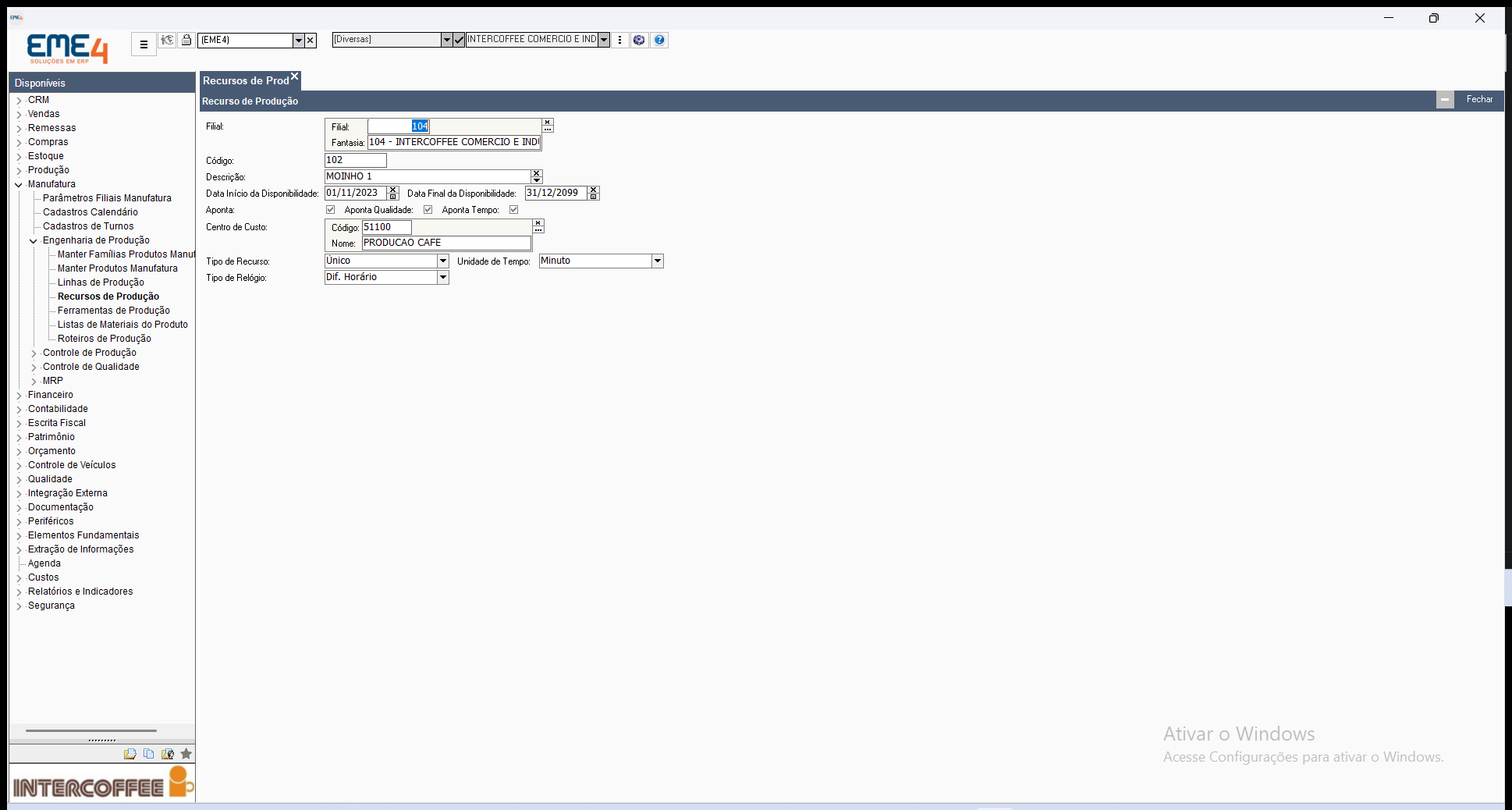Open the [Diversas] dropdown arrow

(446, 40)
